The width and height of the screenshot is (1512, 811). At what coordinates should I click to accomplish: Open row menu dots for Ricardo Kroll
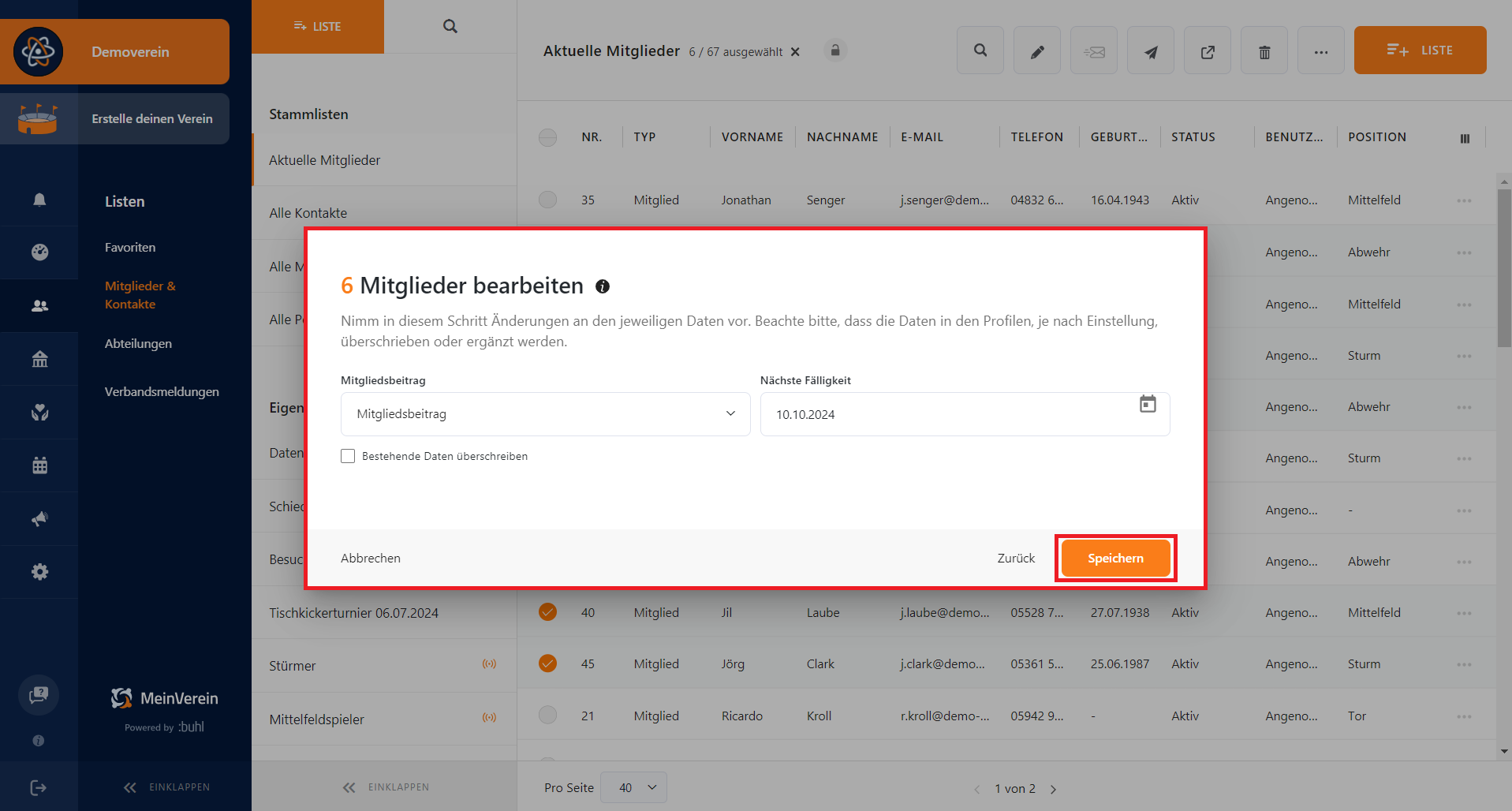coord(1464,716)
